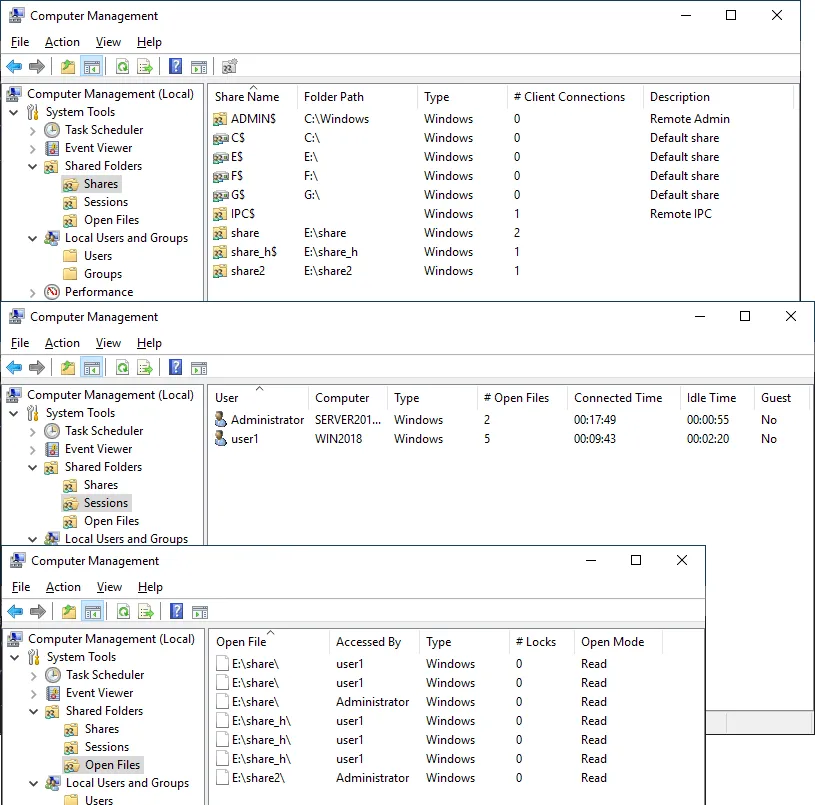Select the ADMIN$ share icon
This screenshot has width=815, height=805.
point(221,119)
